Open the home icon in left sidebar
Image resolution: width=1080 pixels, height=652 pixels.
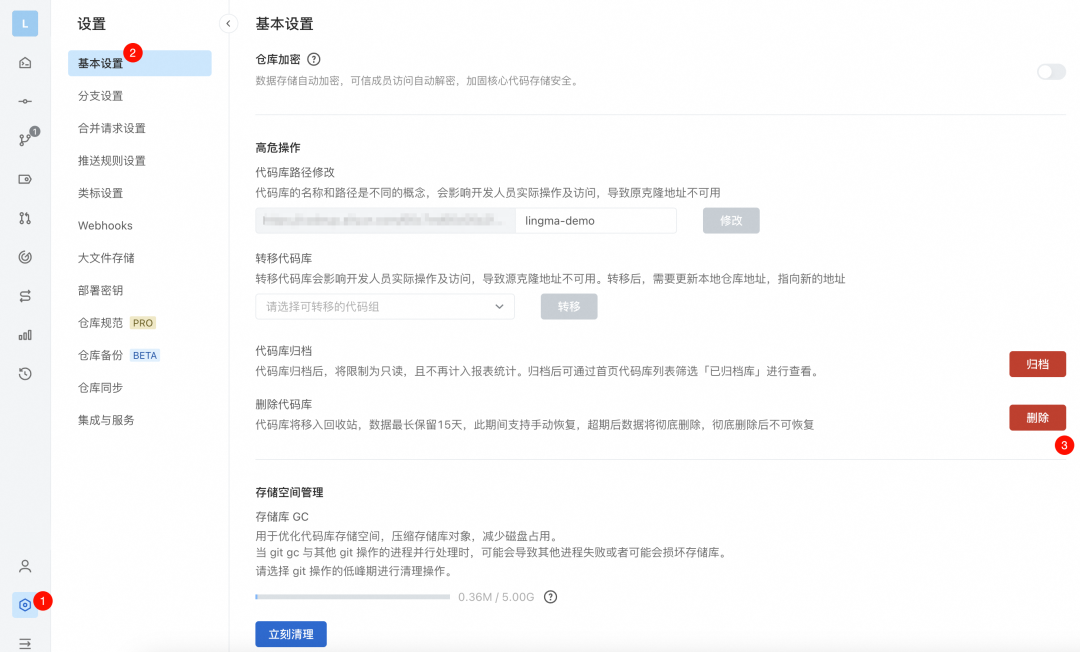click(25, 63)
